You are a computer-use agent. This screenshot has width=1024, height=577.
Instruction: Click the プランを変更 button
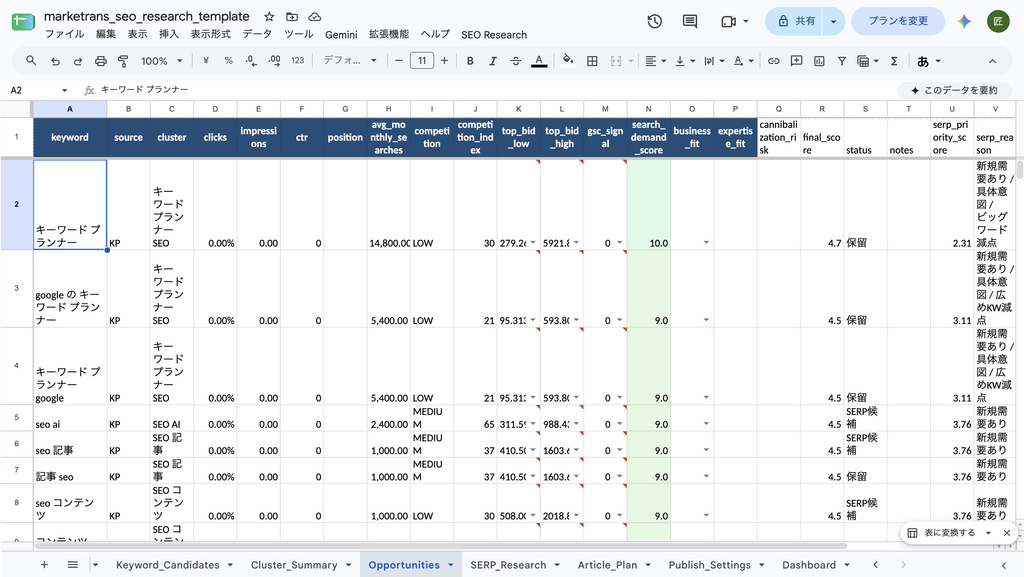898,22
